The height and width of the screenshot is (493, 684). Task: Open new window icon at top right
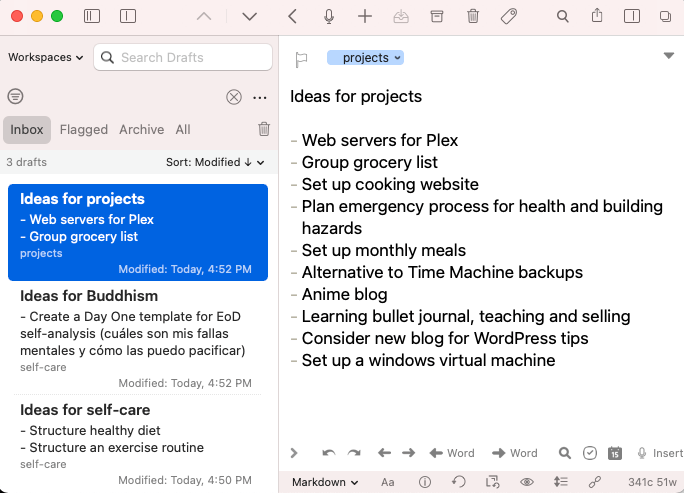[665, 17]
